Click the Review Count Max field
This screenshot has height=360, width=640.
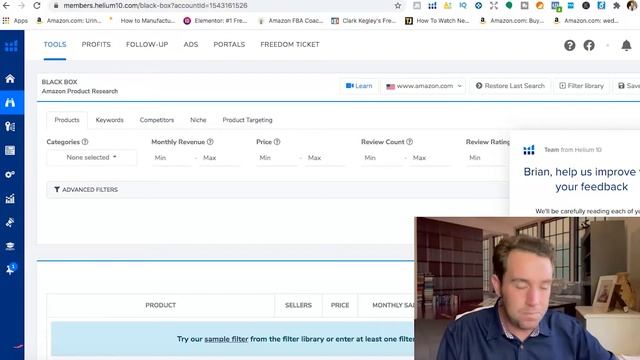click(x=430, y=158)
